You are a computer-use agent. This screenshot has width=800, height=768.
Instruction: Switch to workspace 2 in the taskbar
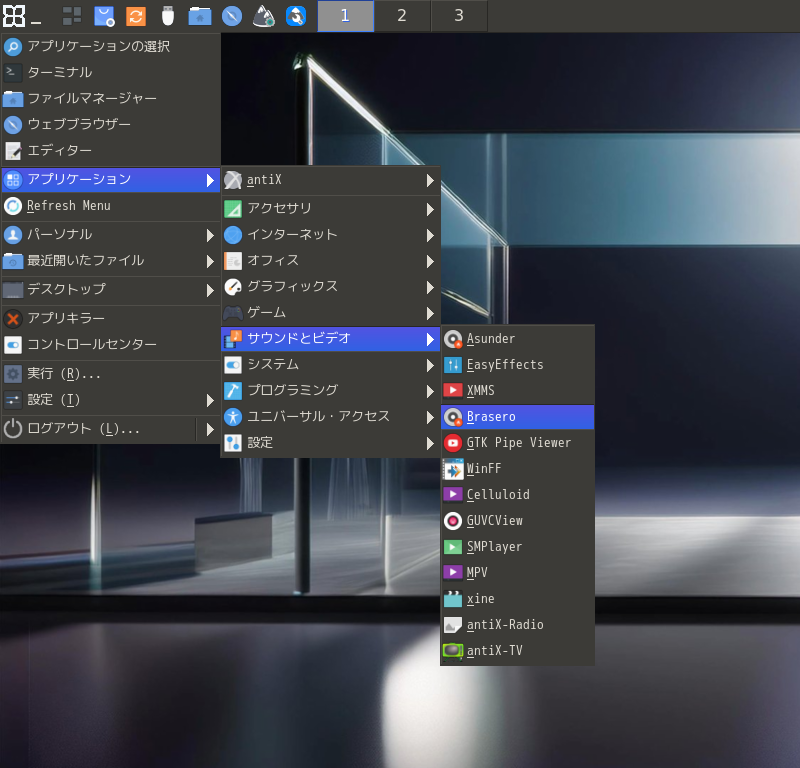401,16
